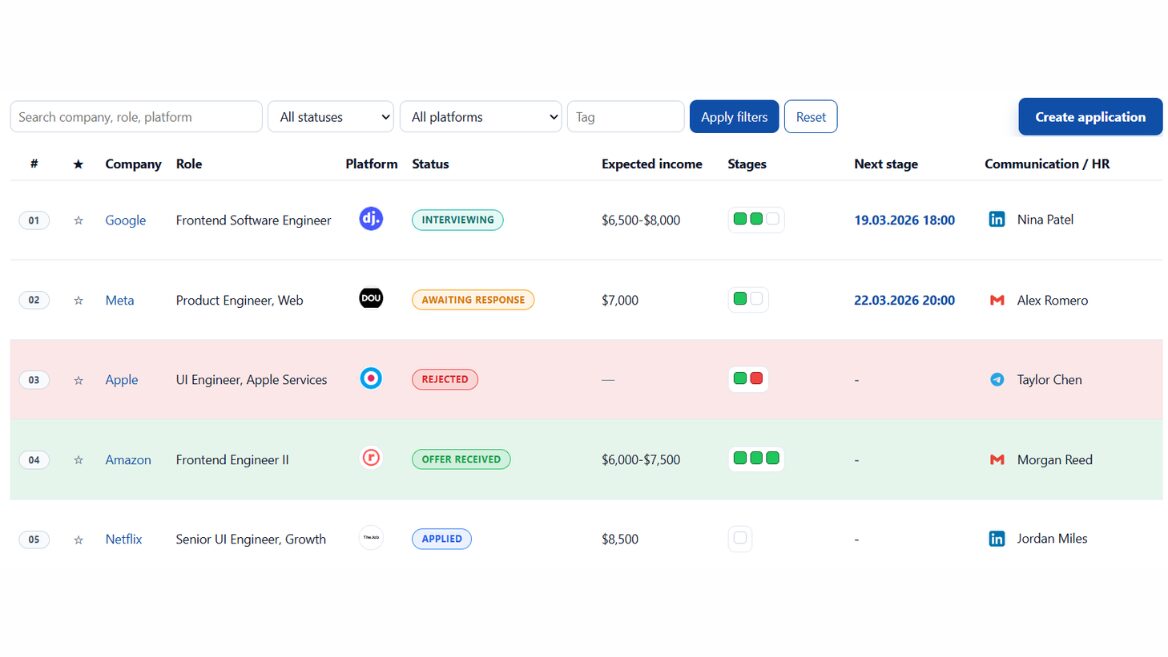The image size is (1168, 657).
Task: Click row number badge 03
Action: click(34, 380)
